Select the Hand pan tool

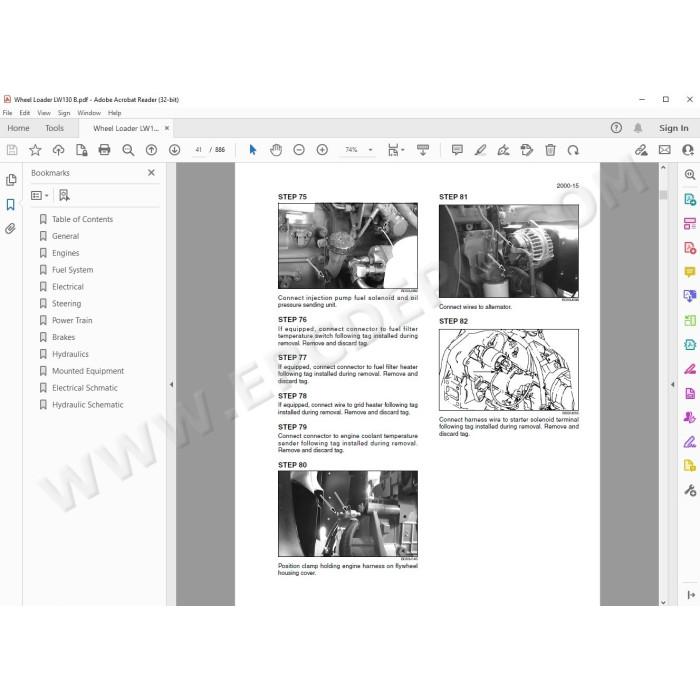pyautogui.click(x=276, y=150)
